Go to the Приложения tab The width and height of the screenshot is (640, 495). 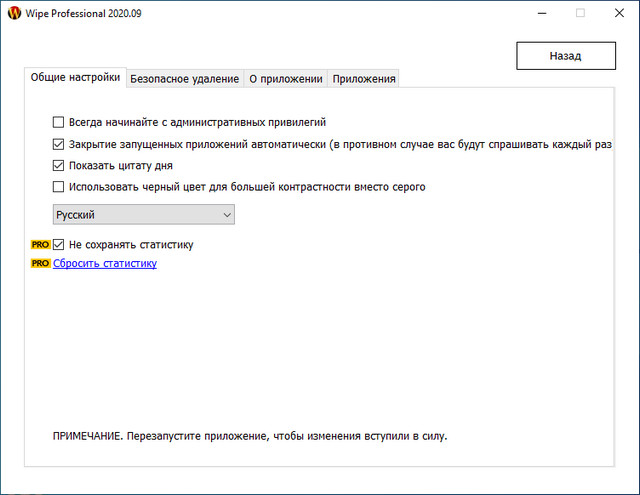click(364, 79)
